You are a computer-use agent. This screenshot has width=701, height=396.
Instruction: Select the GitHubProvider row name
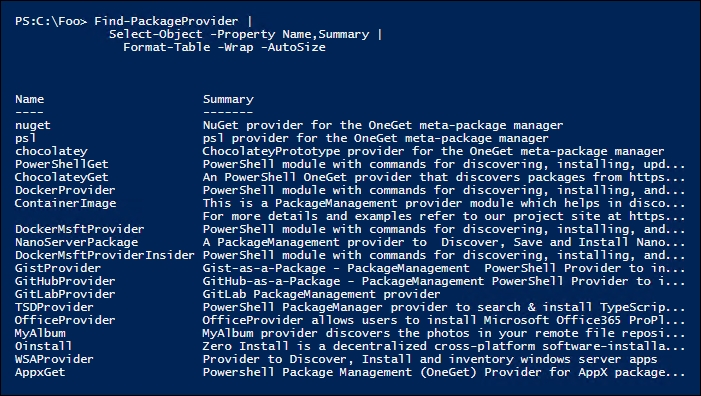tap(65, 281)
